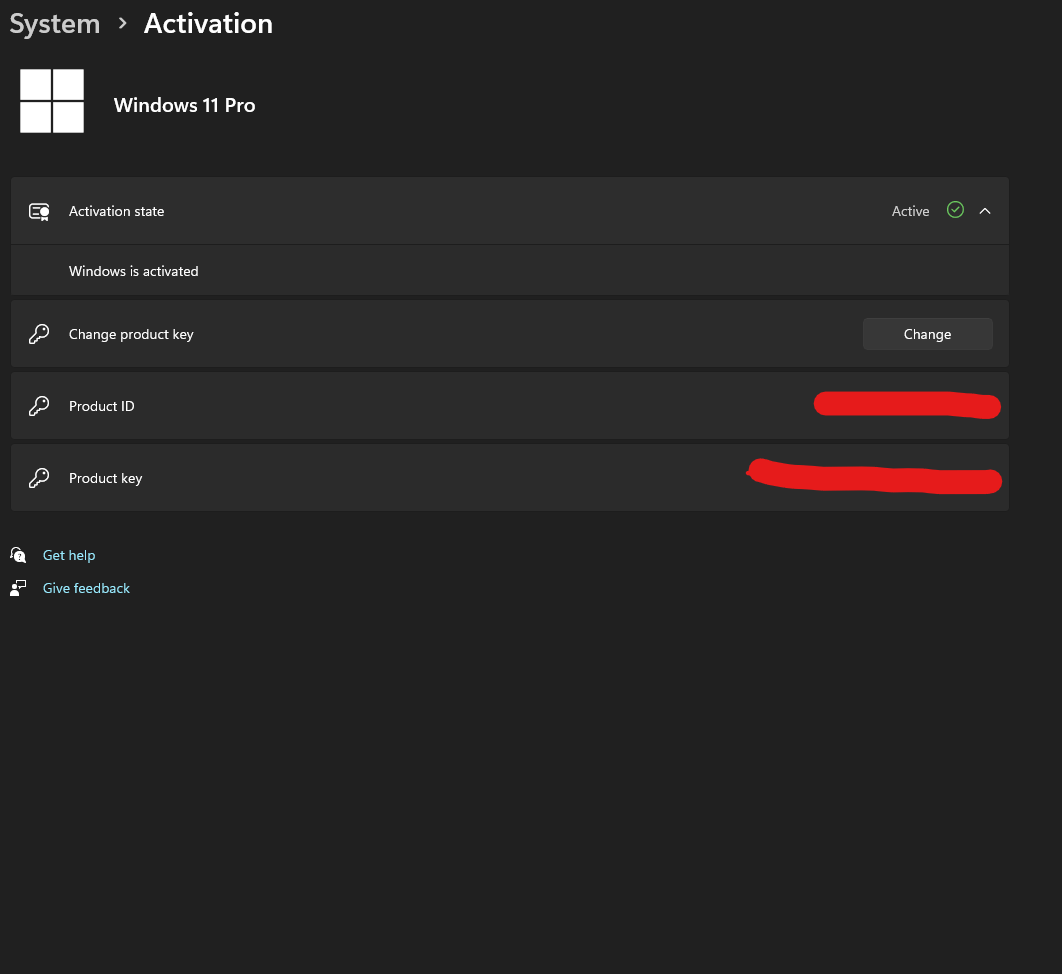Click the Change product key button
1062x974 pixels.
click(927, 334)
